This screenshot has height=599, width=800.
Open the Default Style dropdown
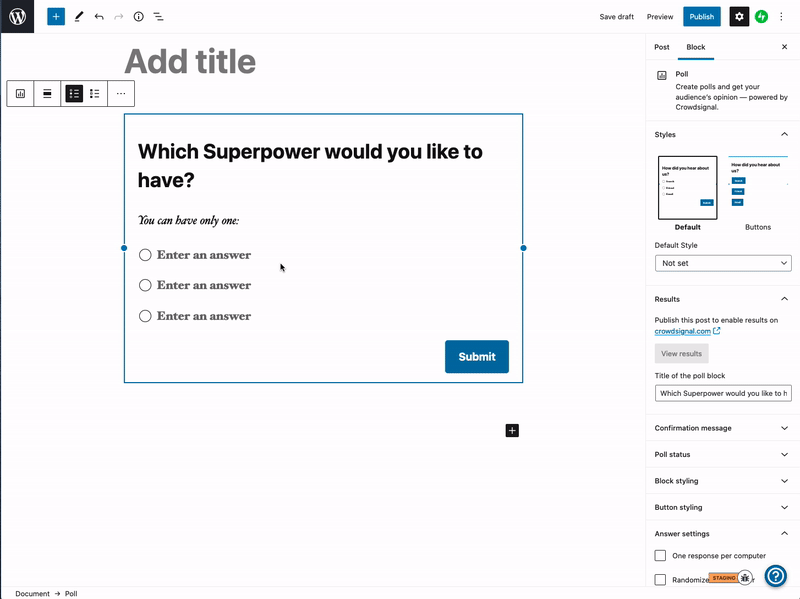pos(723,263)
